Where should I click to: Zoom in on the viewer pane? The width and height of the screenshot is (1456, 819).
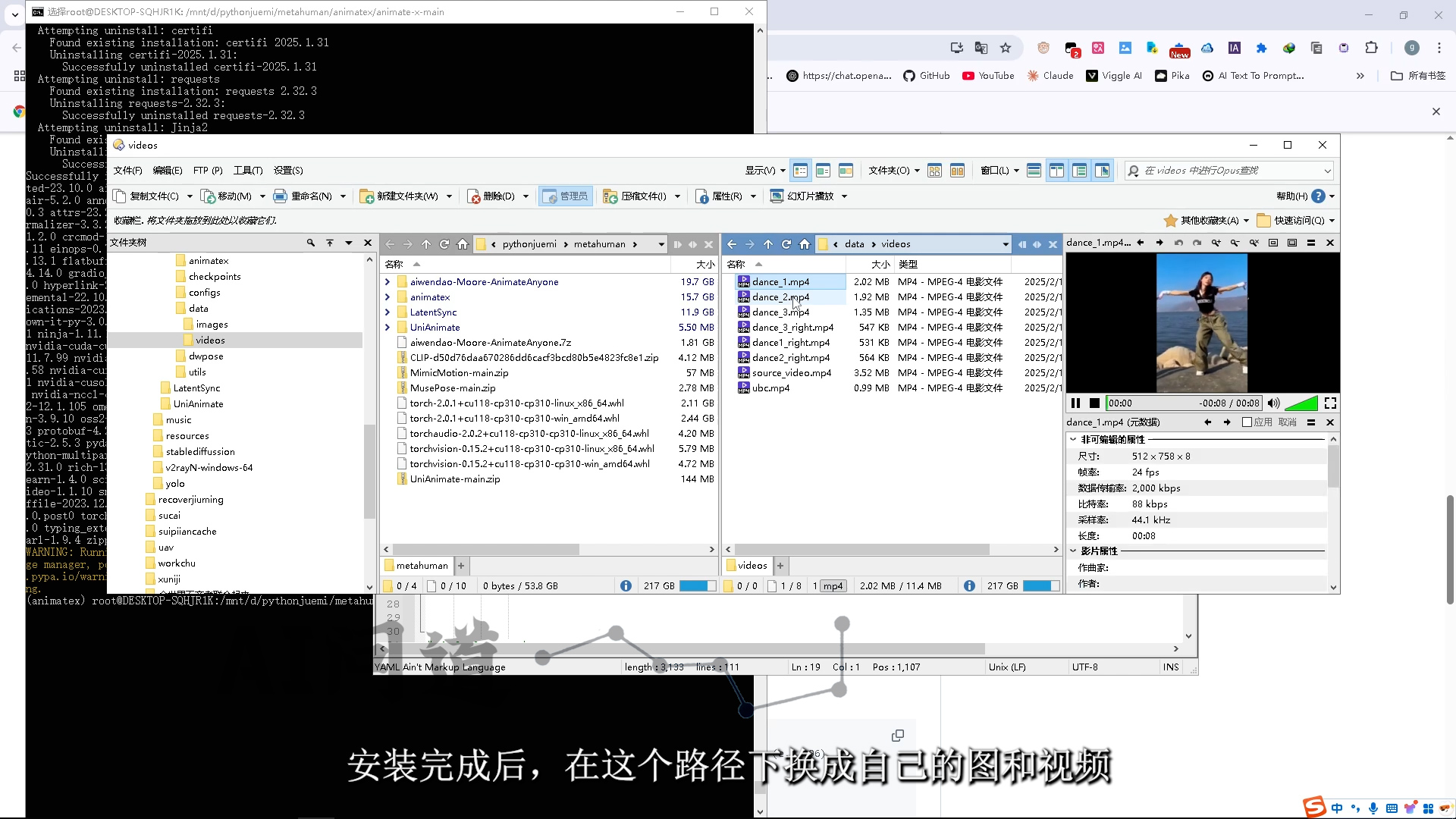(1216, 243)
